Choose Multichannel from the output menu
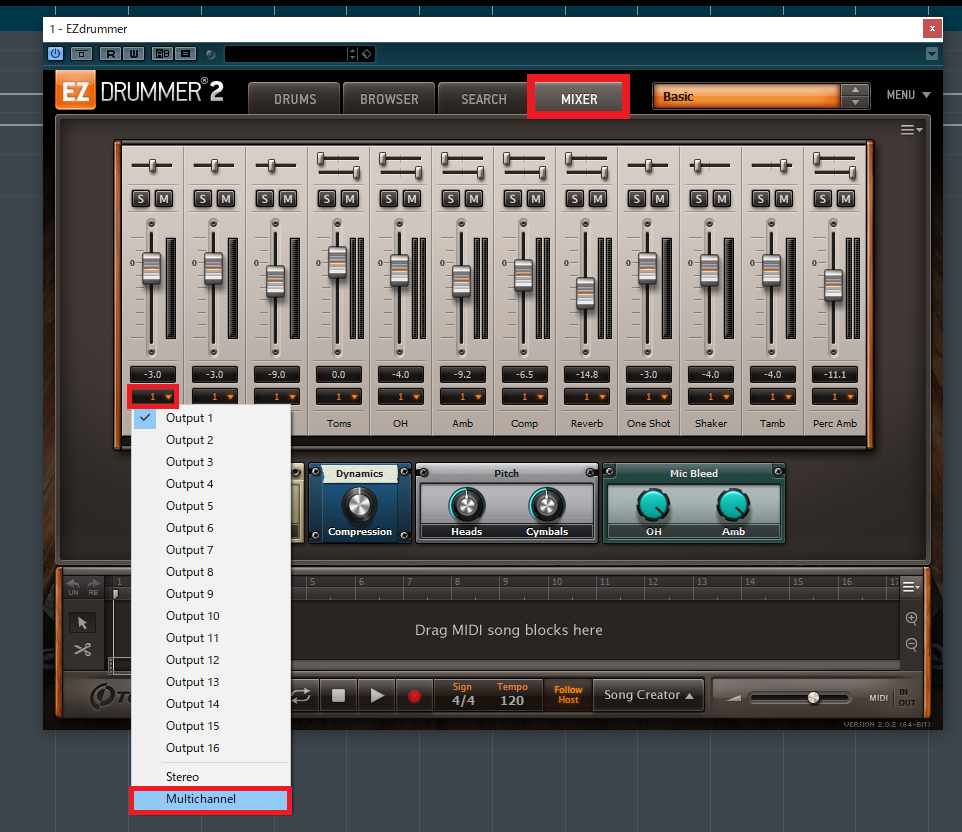962x832 pixels. [210, 799]
